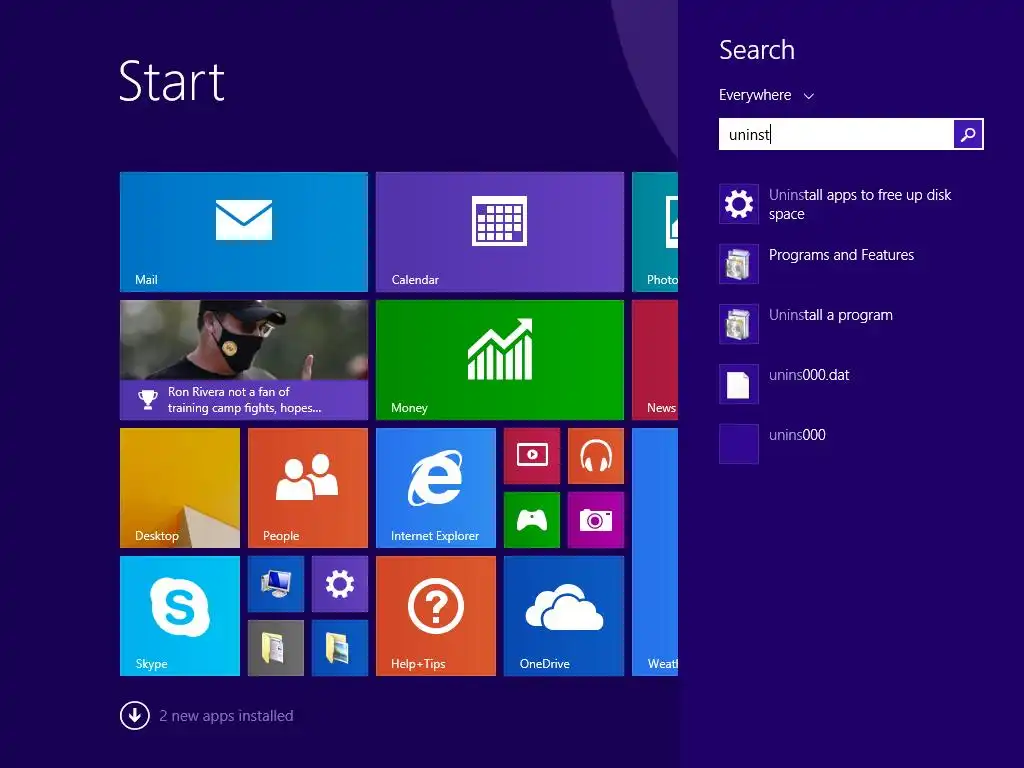Open the Skype tile

[x=180, y=616]
